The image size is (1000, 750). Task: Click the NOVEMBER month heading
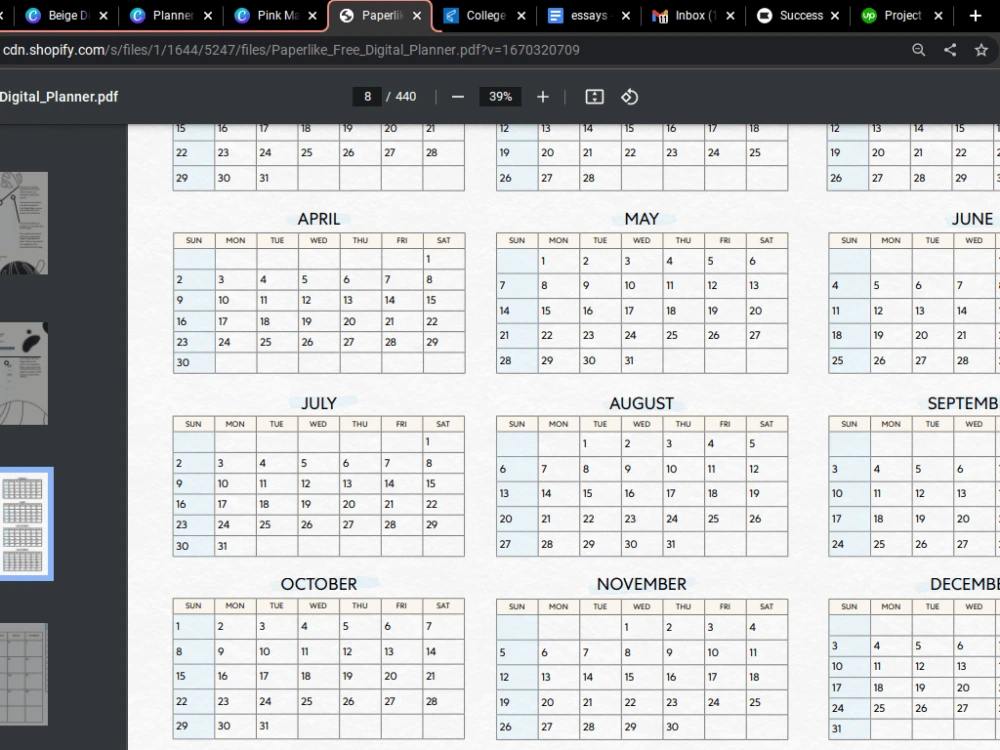(642, 584)
